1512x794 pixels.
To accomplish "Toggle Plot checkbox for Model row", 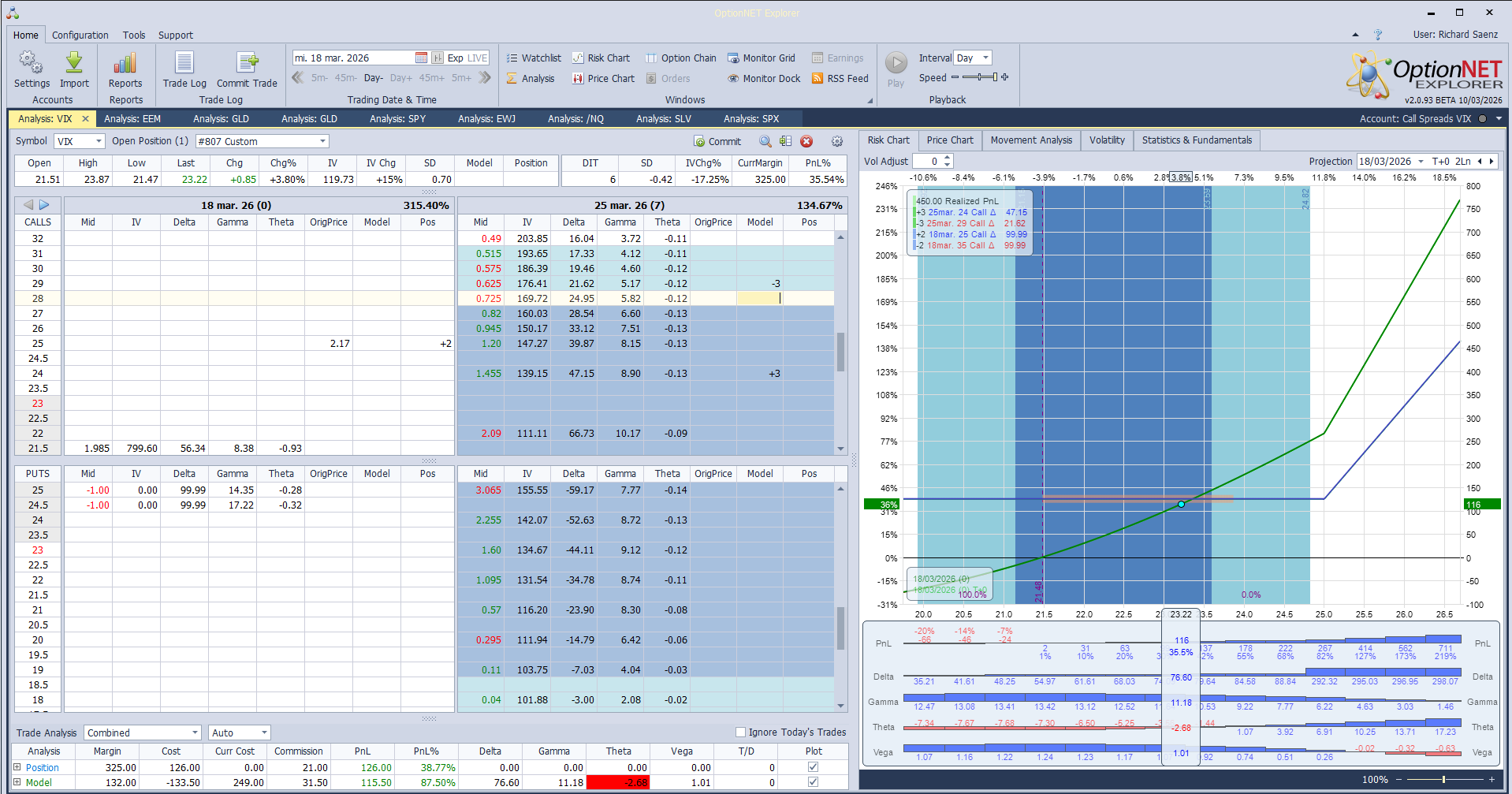I will tap(813, 782).
